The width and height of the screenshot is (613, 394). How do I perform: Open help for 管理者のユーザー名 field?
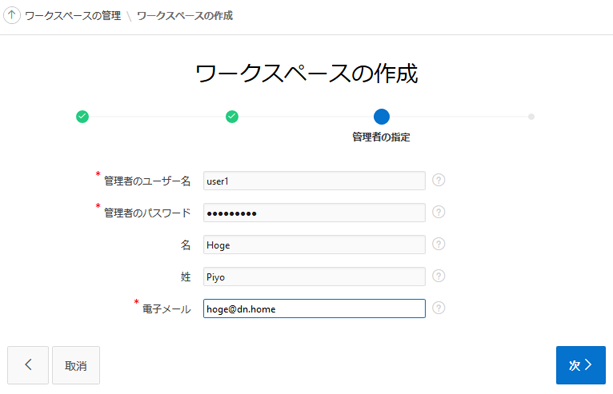point(439,180)
